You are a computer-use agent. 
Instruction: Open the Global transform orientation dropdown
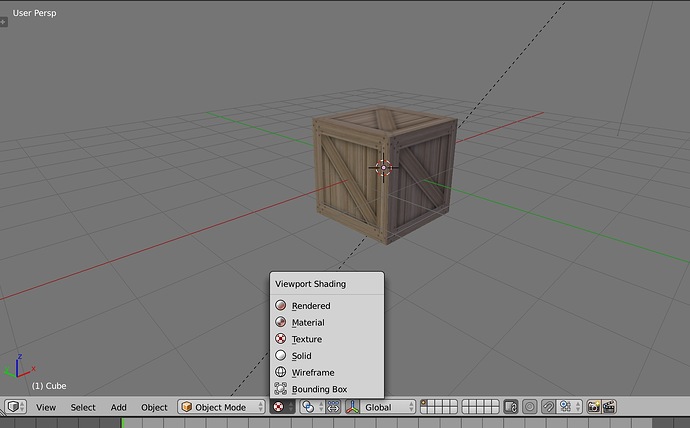pyautogui.click(x=388, y=407)
